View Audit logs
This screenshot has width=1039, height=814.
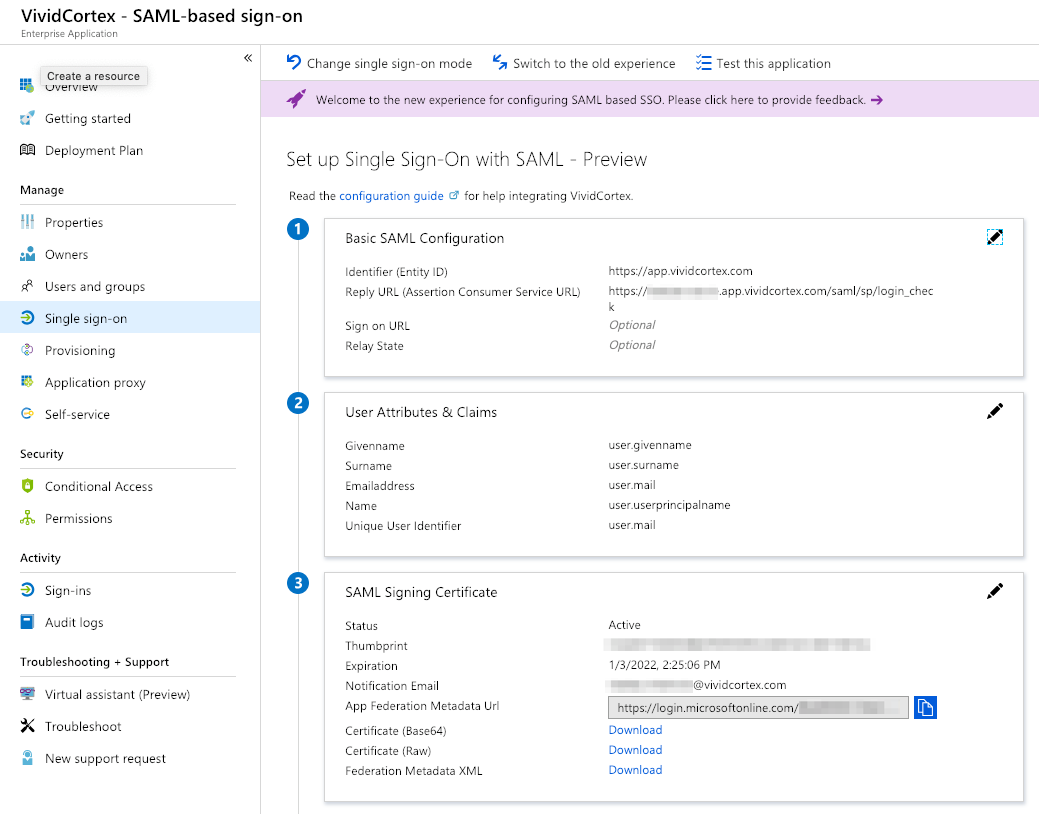74,622
